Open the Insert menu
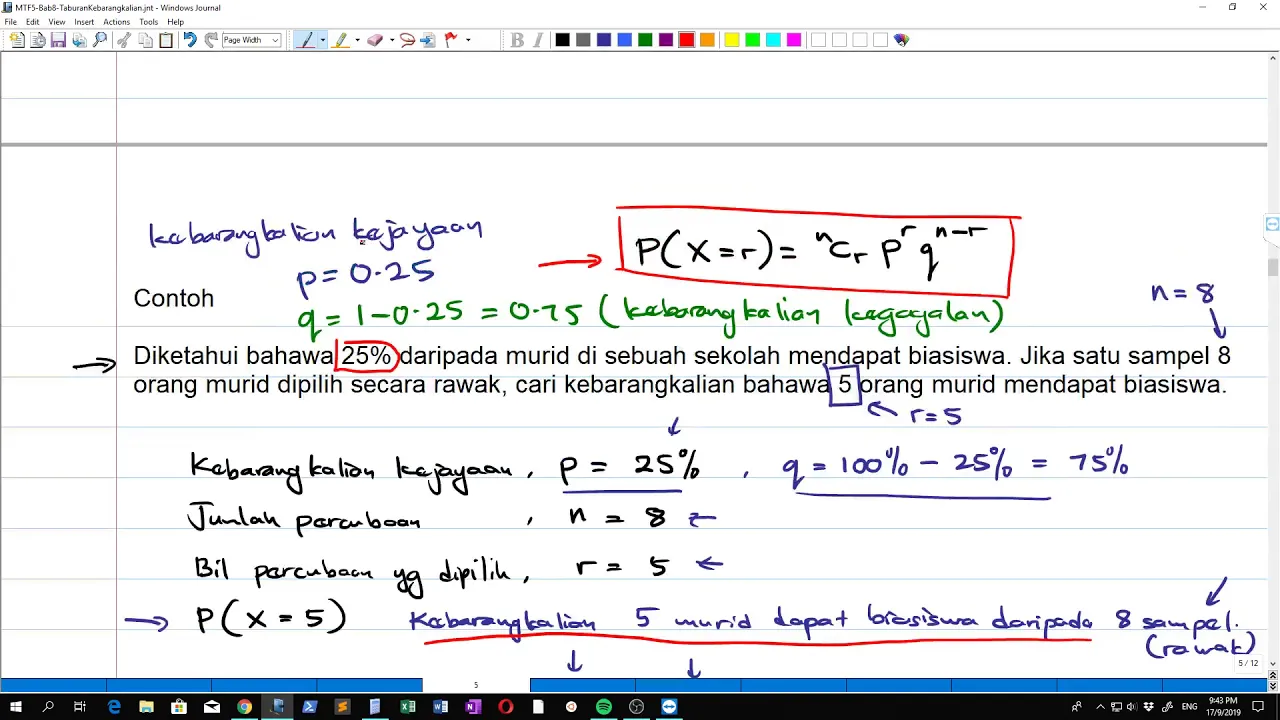 click(84, 22)
